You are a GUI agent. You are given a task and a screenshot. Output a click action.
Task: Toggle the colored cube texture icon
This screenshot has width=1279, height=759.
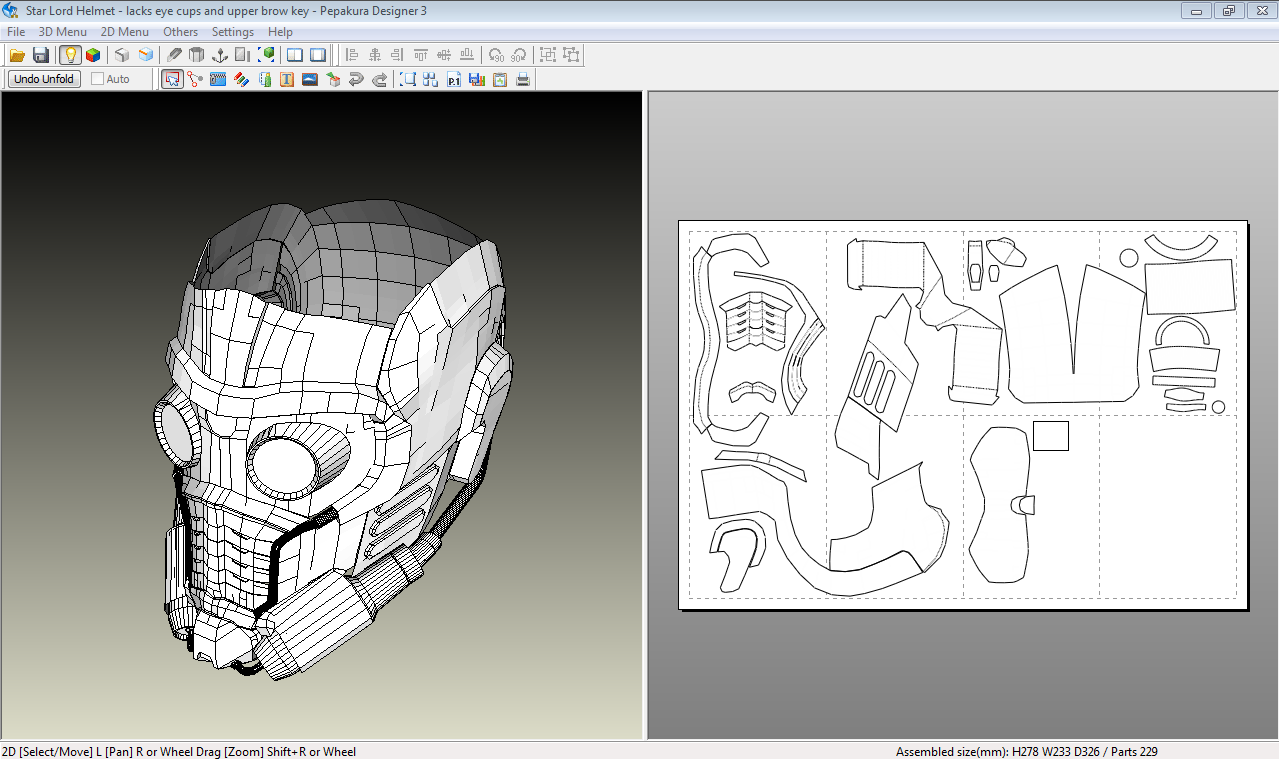coord(93,55)
